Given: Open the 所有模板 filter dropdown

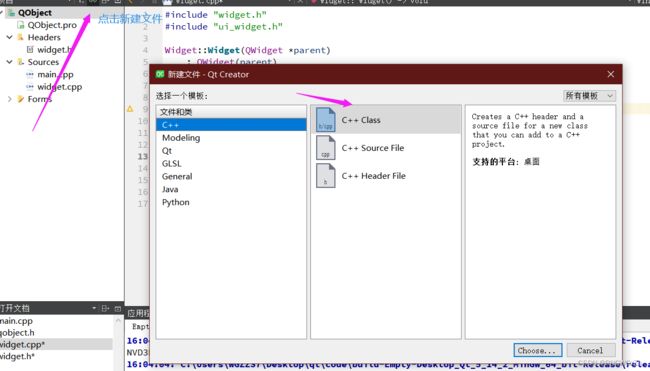Looking at the screenshot, I should click(589, 96).
